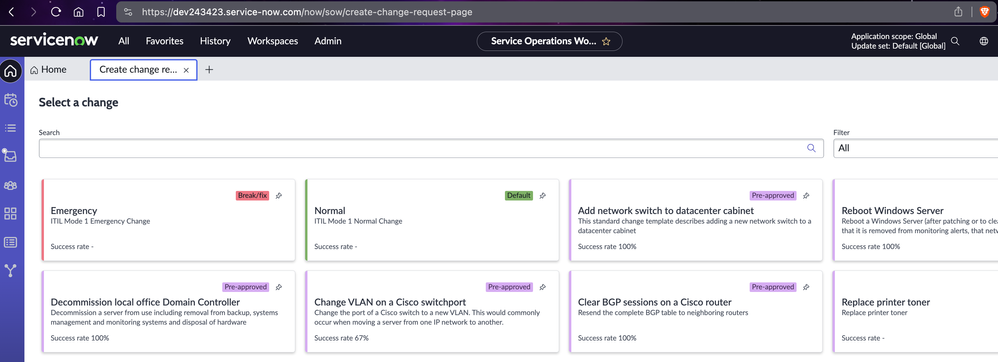This screenshot has width=998, height=362.
Task: Choose Clear BGP sessions on a Cisco router
Action: [696, 312]
